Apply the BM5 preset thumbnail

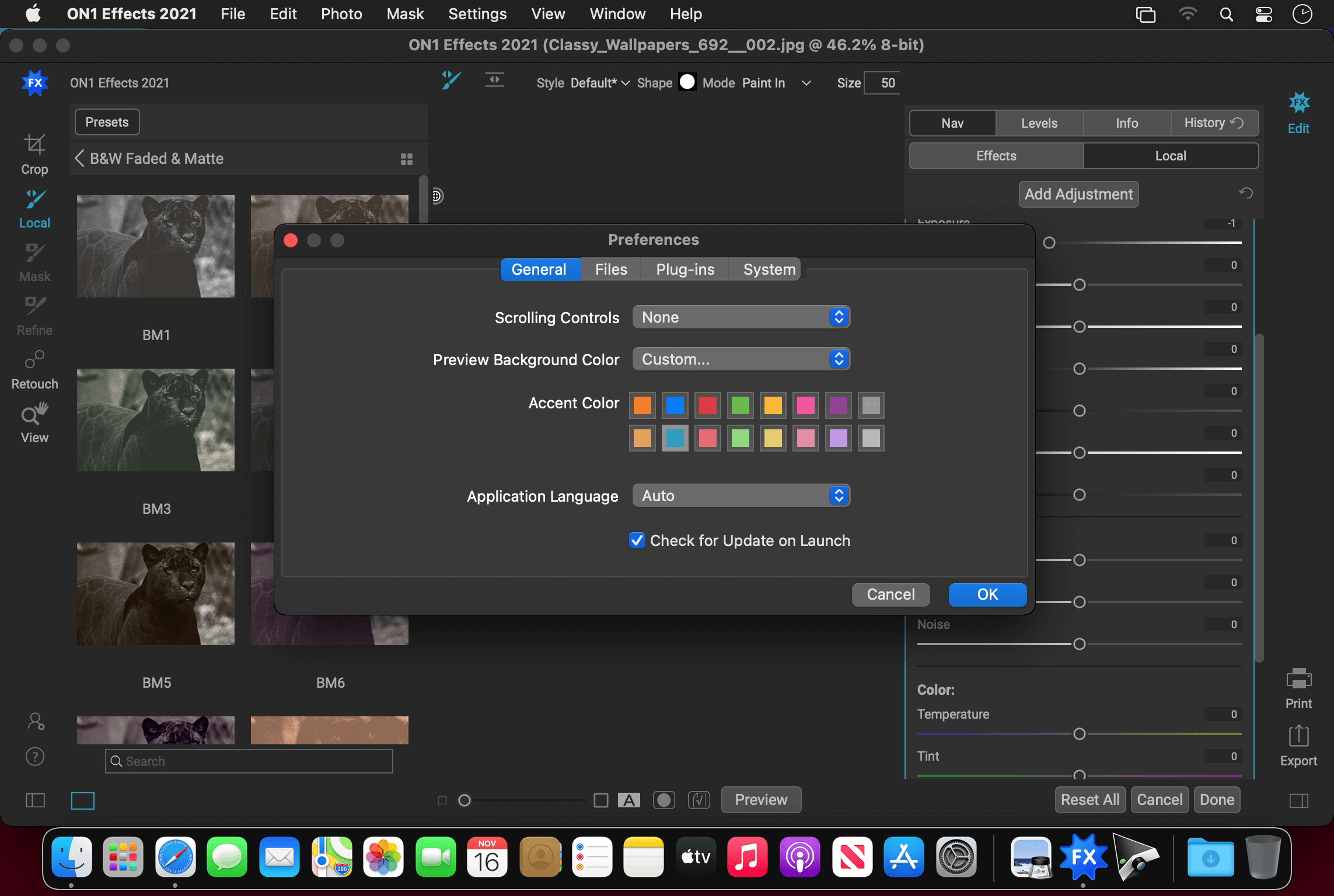click(156, 594)
